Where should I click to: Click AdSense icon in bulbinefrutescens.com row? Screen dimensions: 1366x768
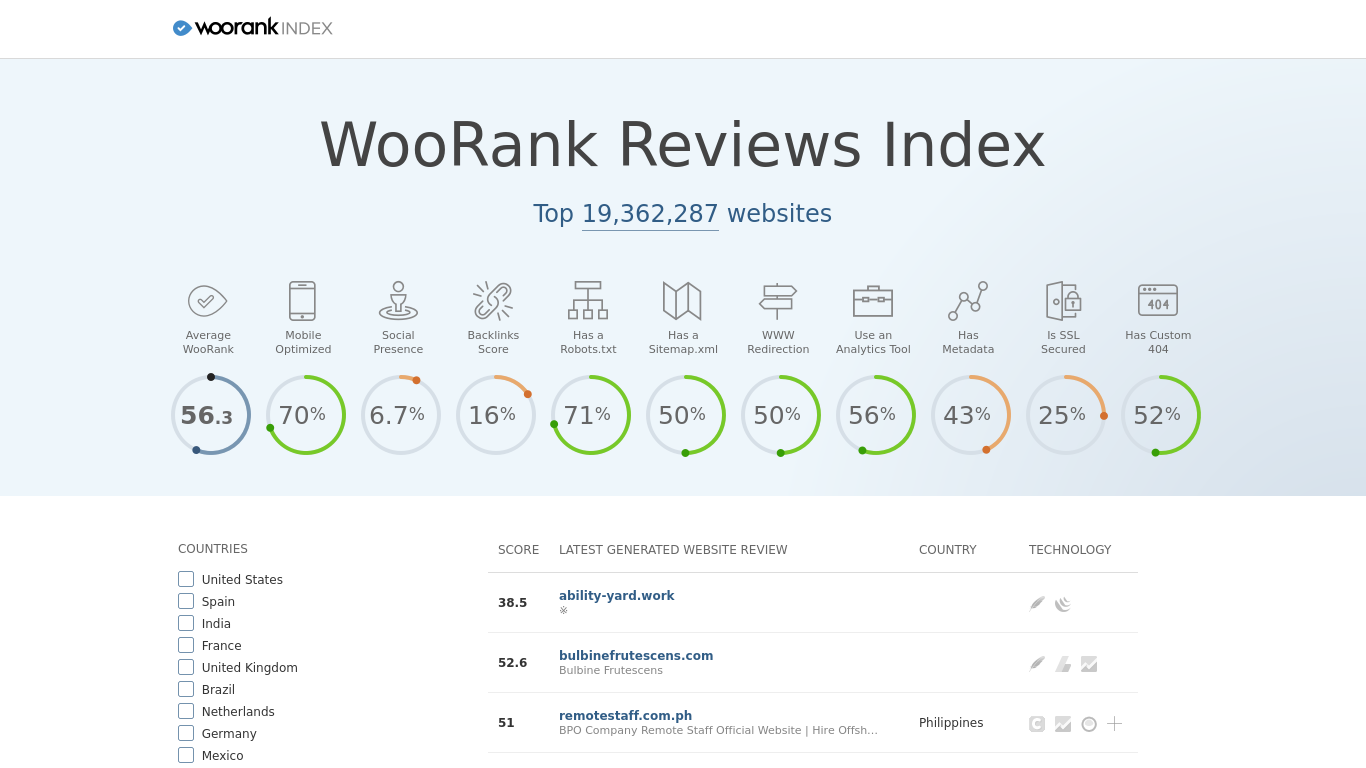coord(1063,664)
